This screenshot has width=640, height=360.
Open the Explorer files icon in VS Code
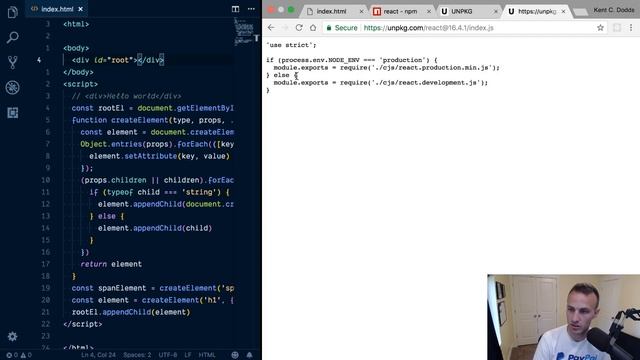click(13, 12)
